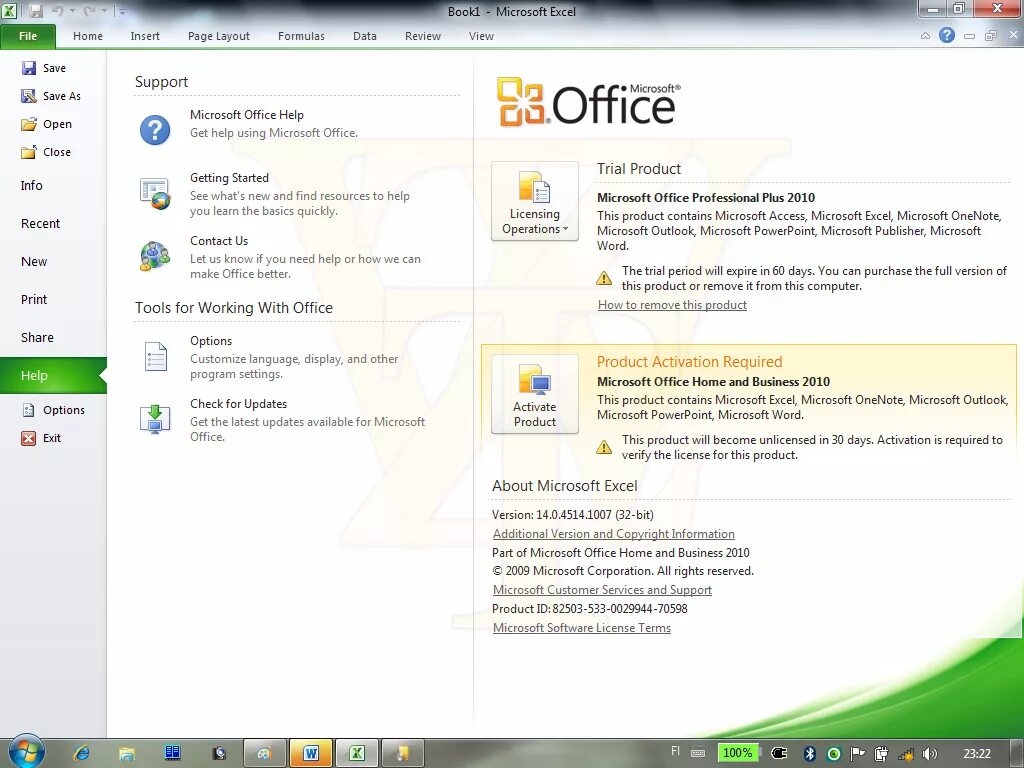Click the Product ID '82503-533-0029944-70598' text
Image resolution: width=1024 pixels, height=768 pixels.
[620, 609]
